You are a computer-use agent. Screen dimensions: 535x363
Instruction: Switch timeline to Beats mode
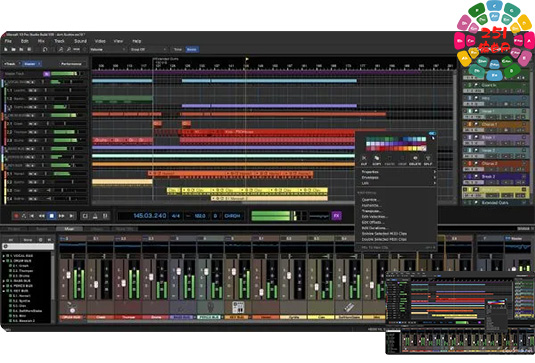point(192,49)
